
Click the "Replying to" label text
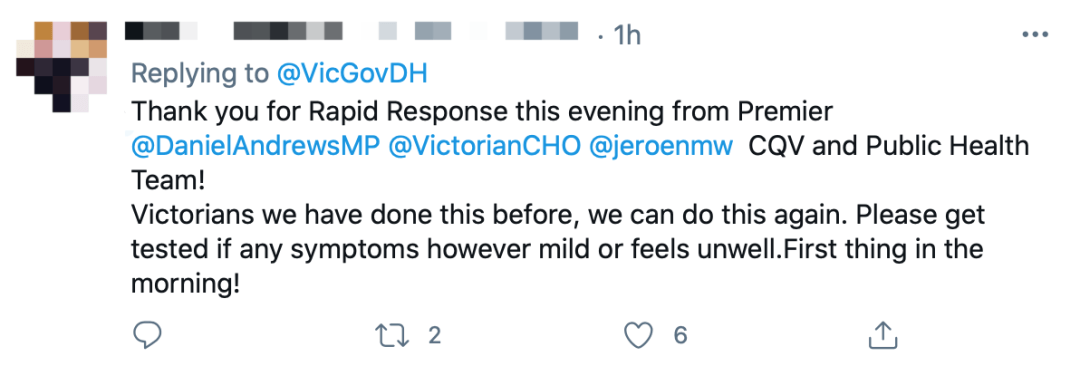point(200,74)
